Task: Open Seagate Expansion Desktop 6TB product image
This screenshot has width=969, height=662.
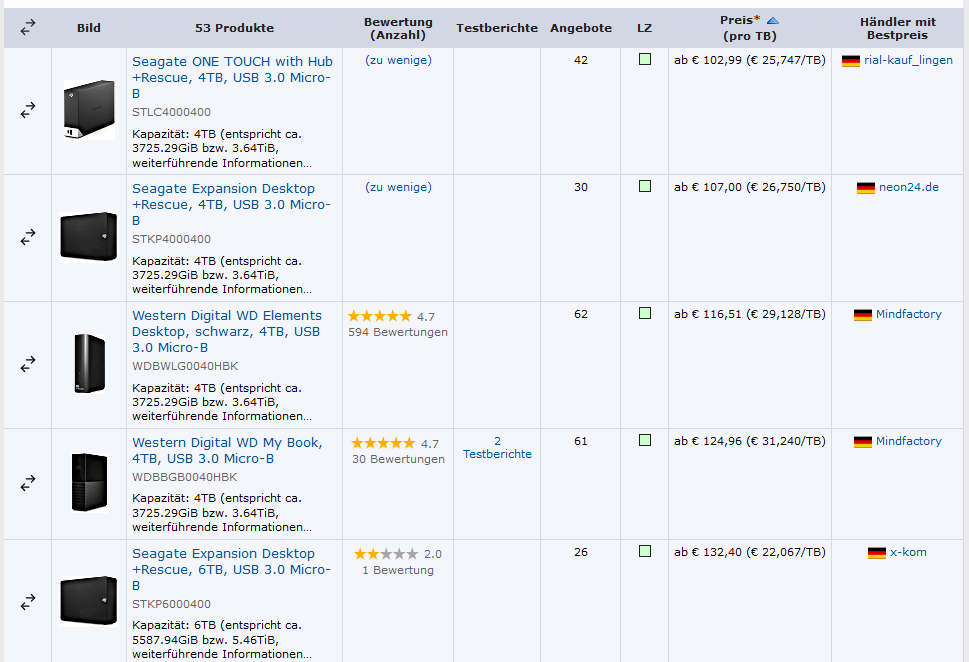Action: coord(88,601)
